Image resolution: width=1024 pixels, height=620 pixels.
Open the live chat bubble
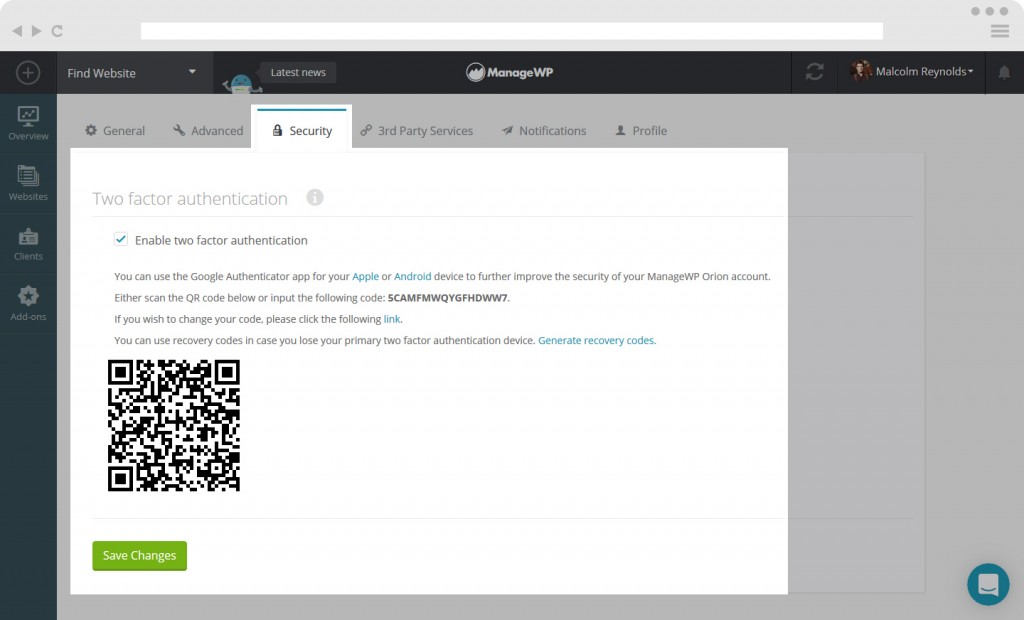click(x=988, y=584)
